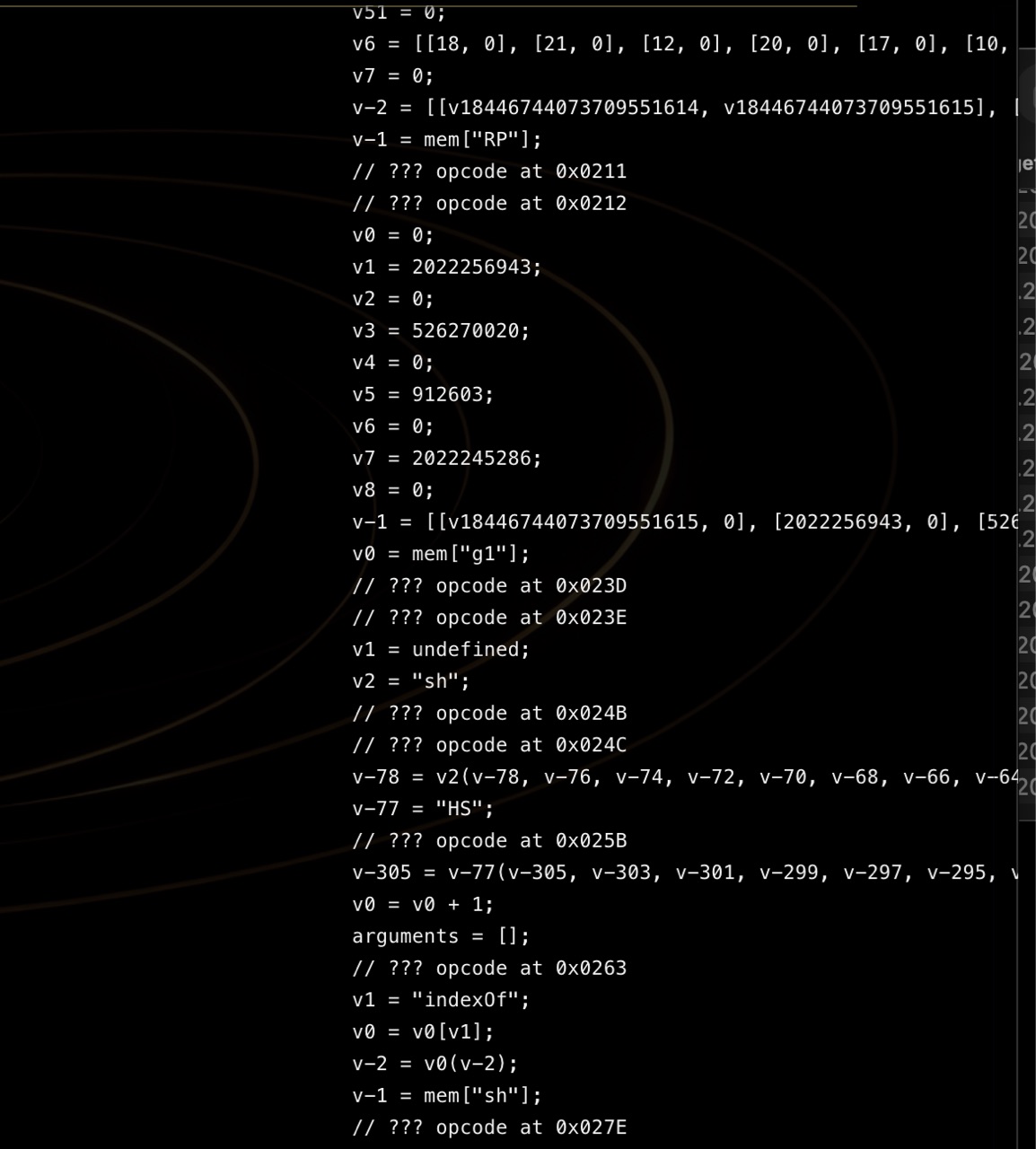Click the line 'v5 = 912603;'
This screenshot has width=1036, height=1149.
tap(423, 395)
